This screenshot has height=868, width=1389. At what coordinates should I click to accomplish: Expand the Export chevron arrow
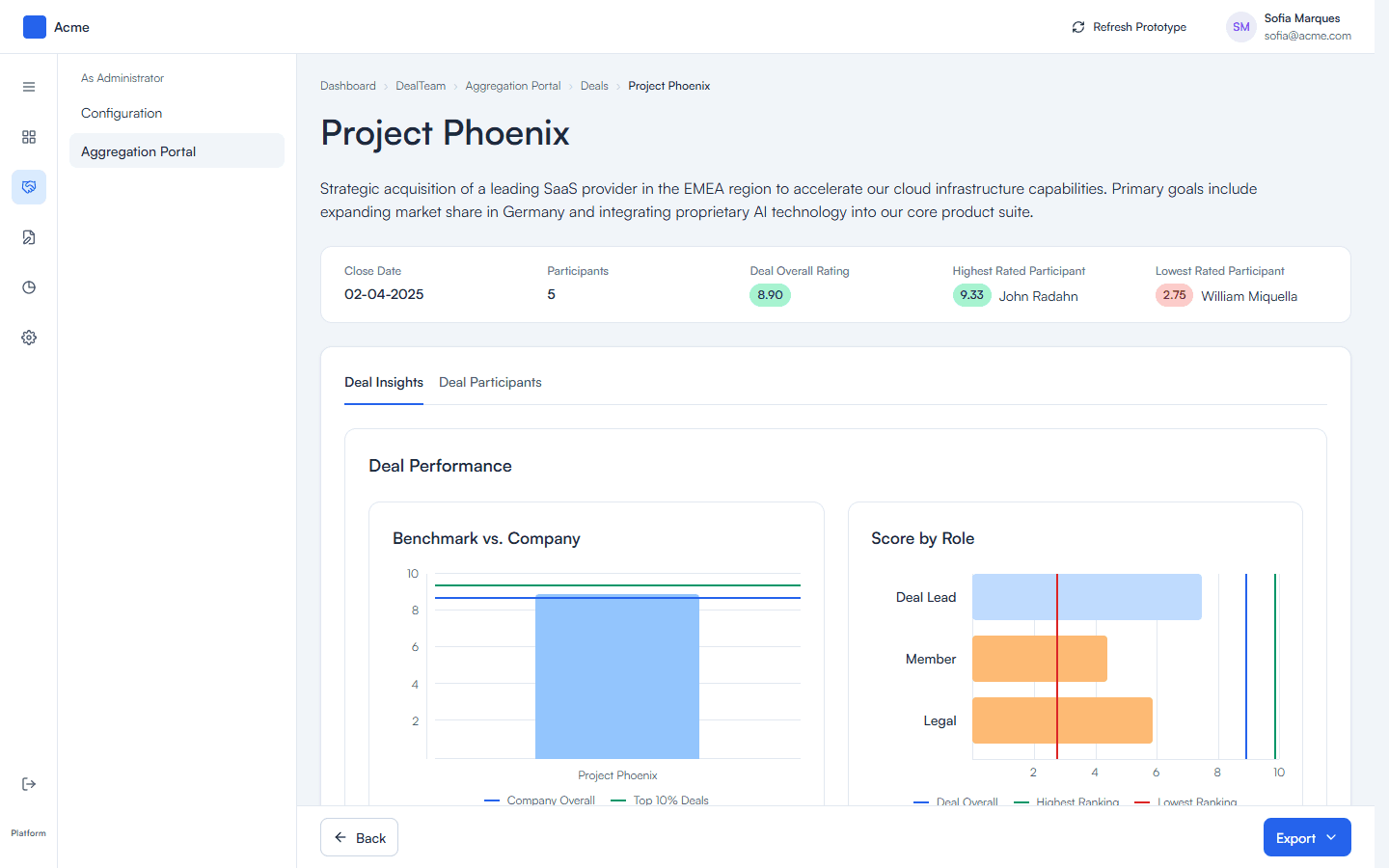(x=1331, y=837)
